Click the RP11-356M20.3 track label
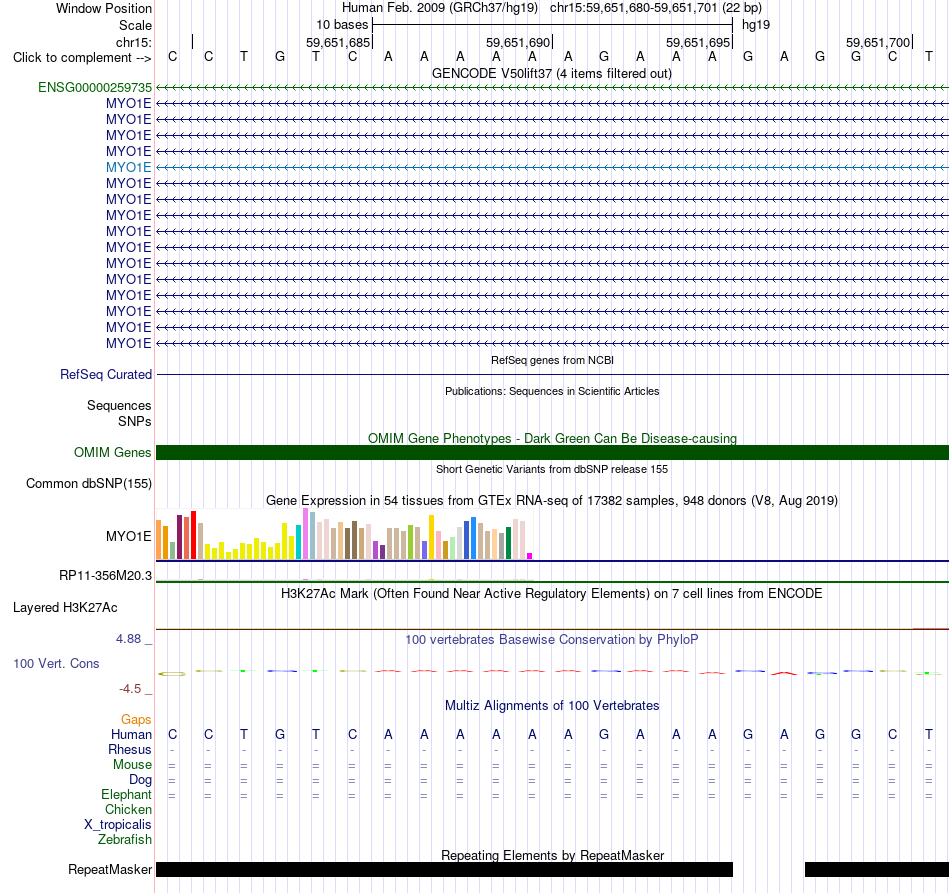 point(105,576)
